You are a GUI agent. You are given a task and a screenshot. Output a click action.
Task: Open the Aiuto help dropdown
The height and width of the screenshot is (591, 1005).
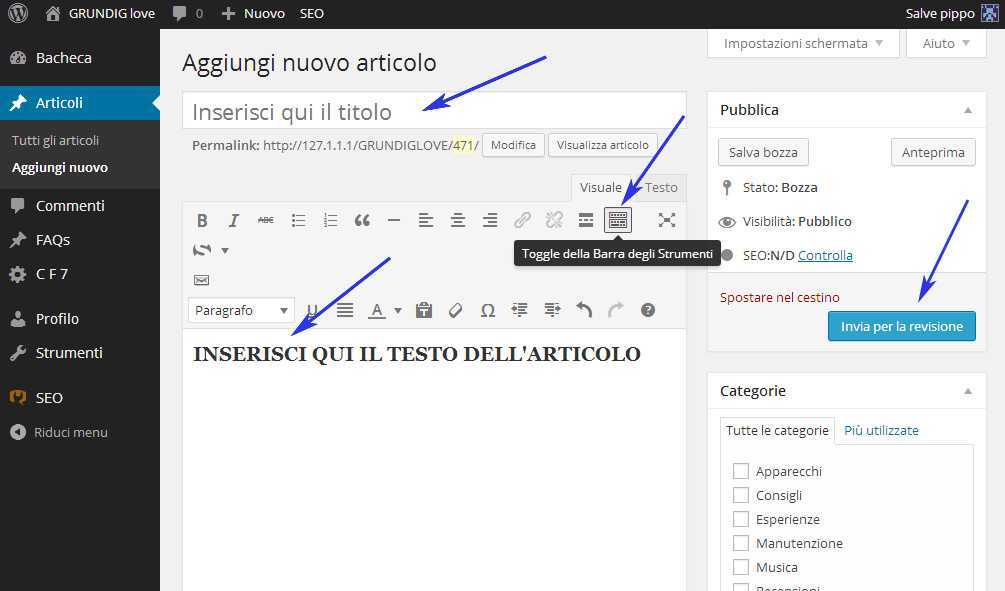point(945,44)
